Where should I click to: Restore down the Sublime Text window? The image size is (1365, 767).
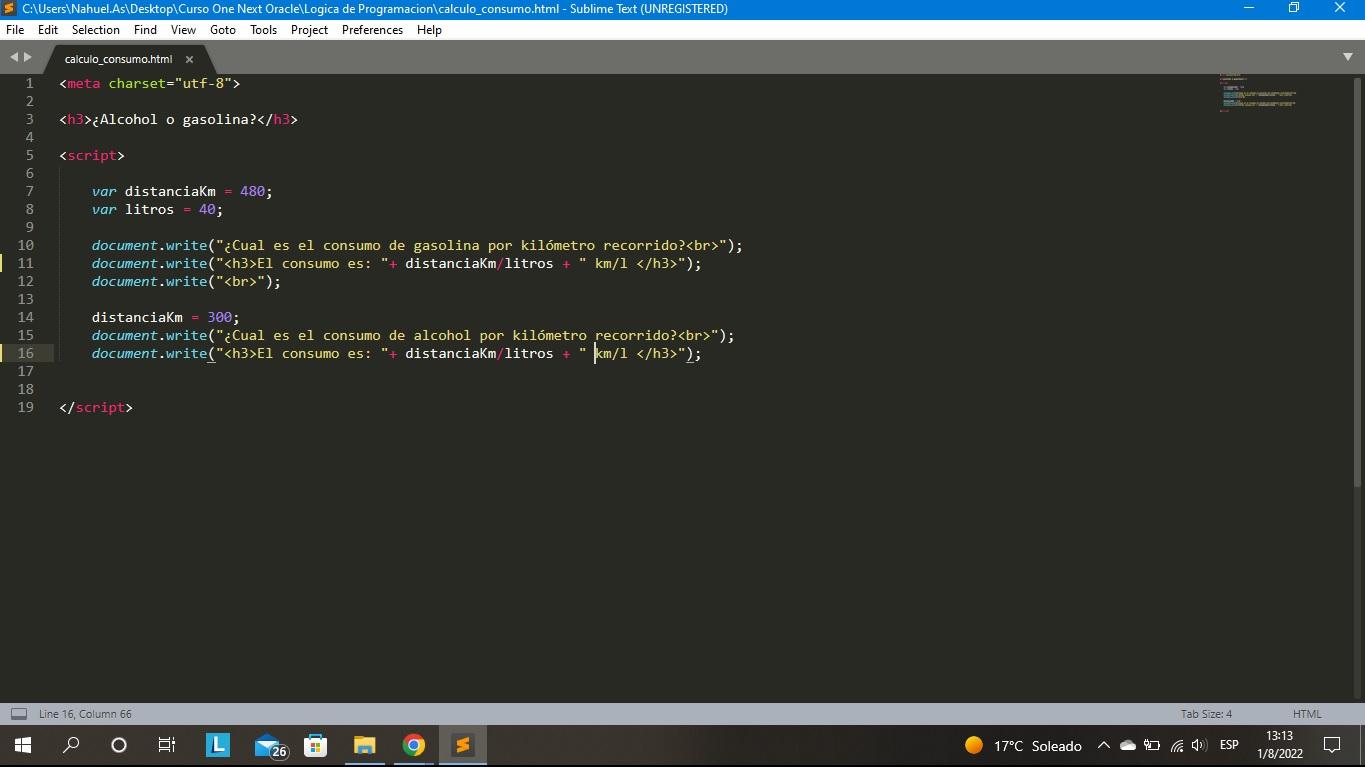[x=1294, y=8]
